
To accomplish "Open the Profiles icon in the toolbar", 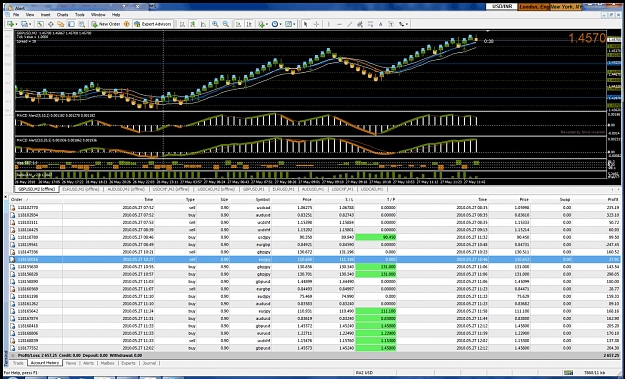I will click(x=24, y=24).
